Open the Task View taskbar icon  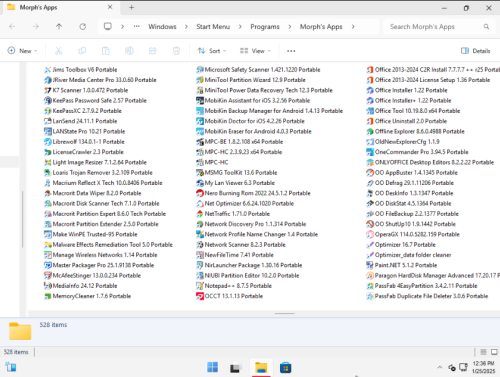[236, 367]
